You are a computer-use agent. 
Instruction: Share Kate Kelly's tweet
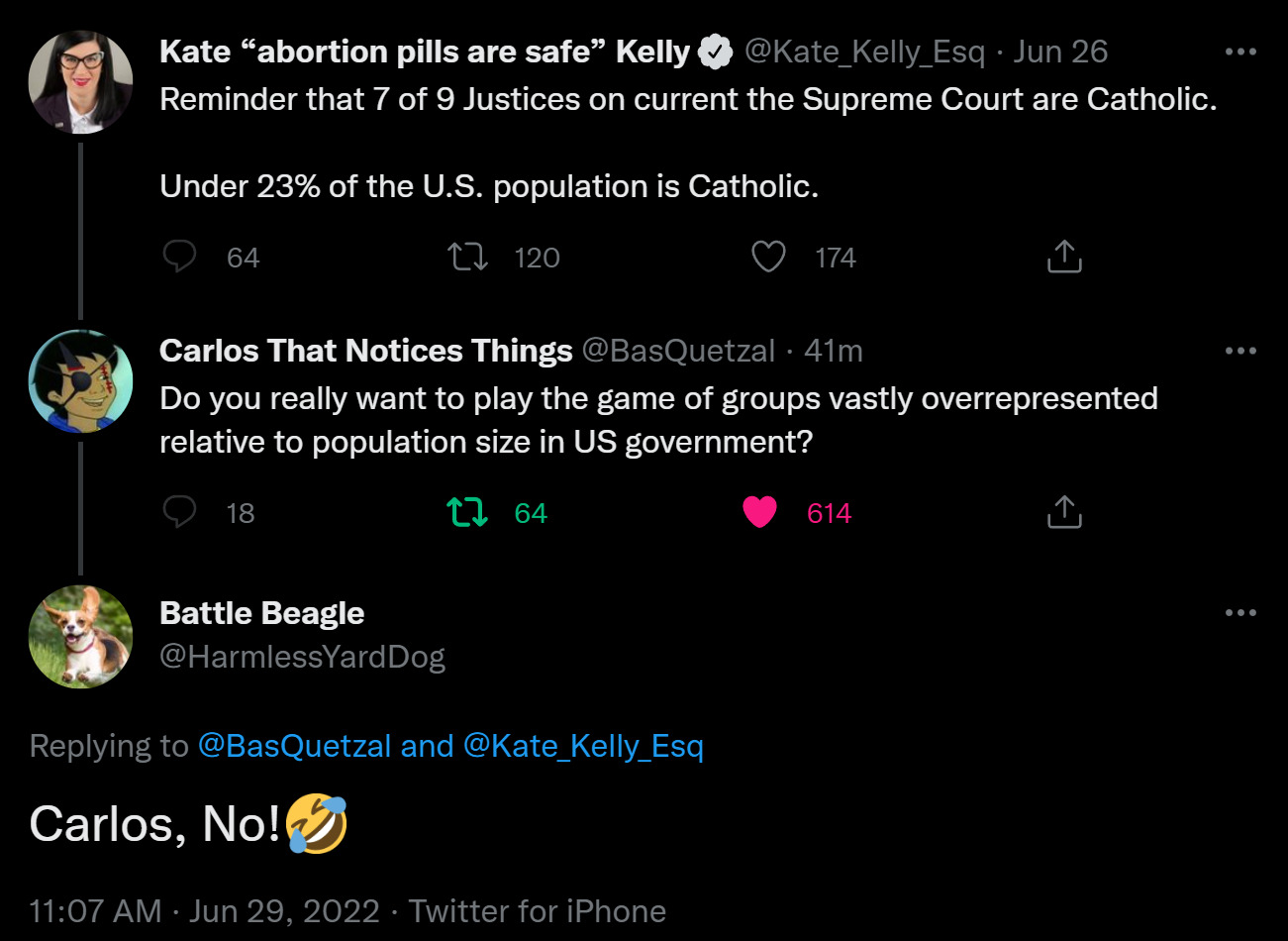1064,257
